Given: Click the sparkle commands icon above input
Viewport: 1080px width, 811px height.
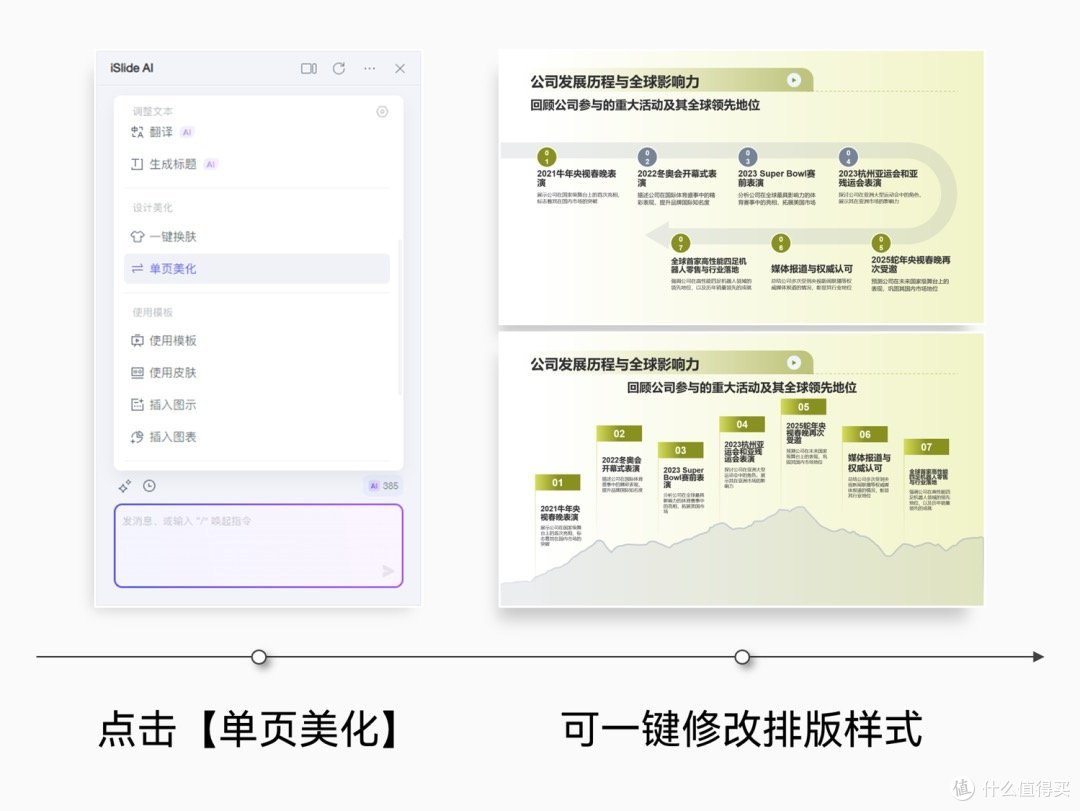Looking at the screenshot, I should coord(125,486).
